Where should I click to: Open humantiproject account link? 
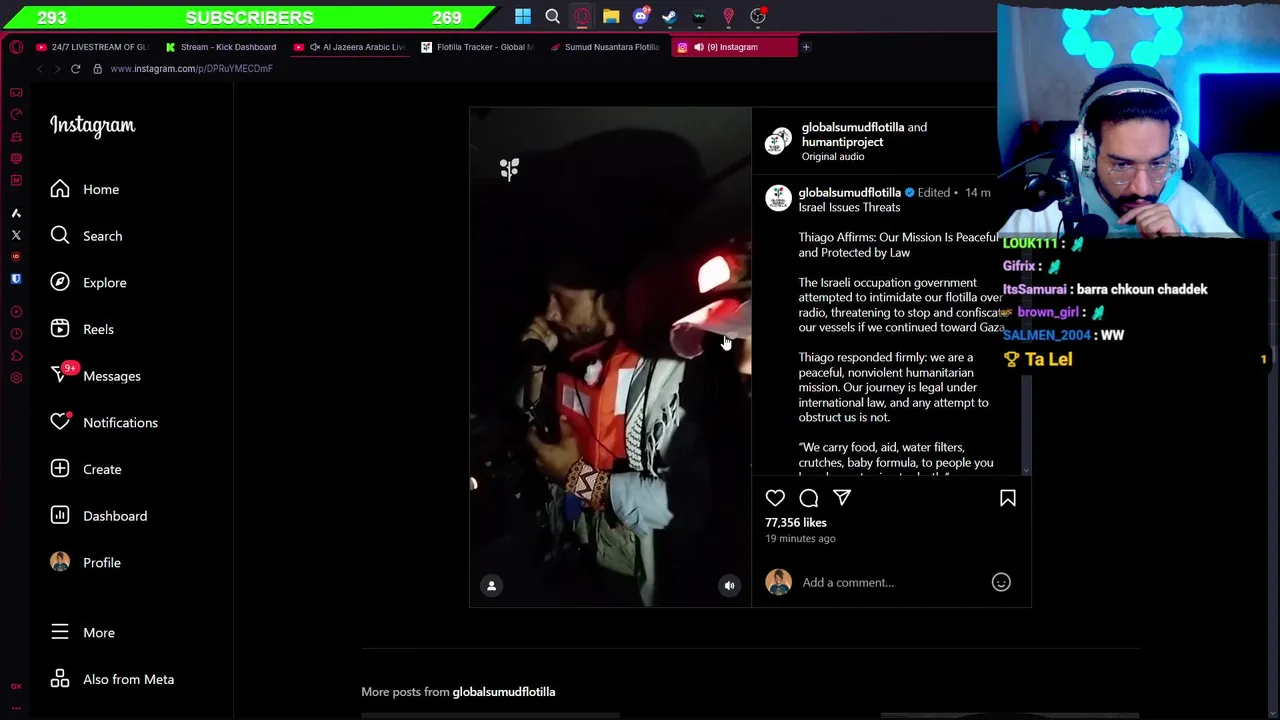point(842,142)
